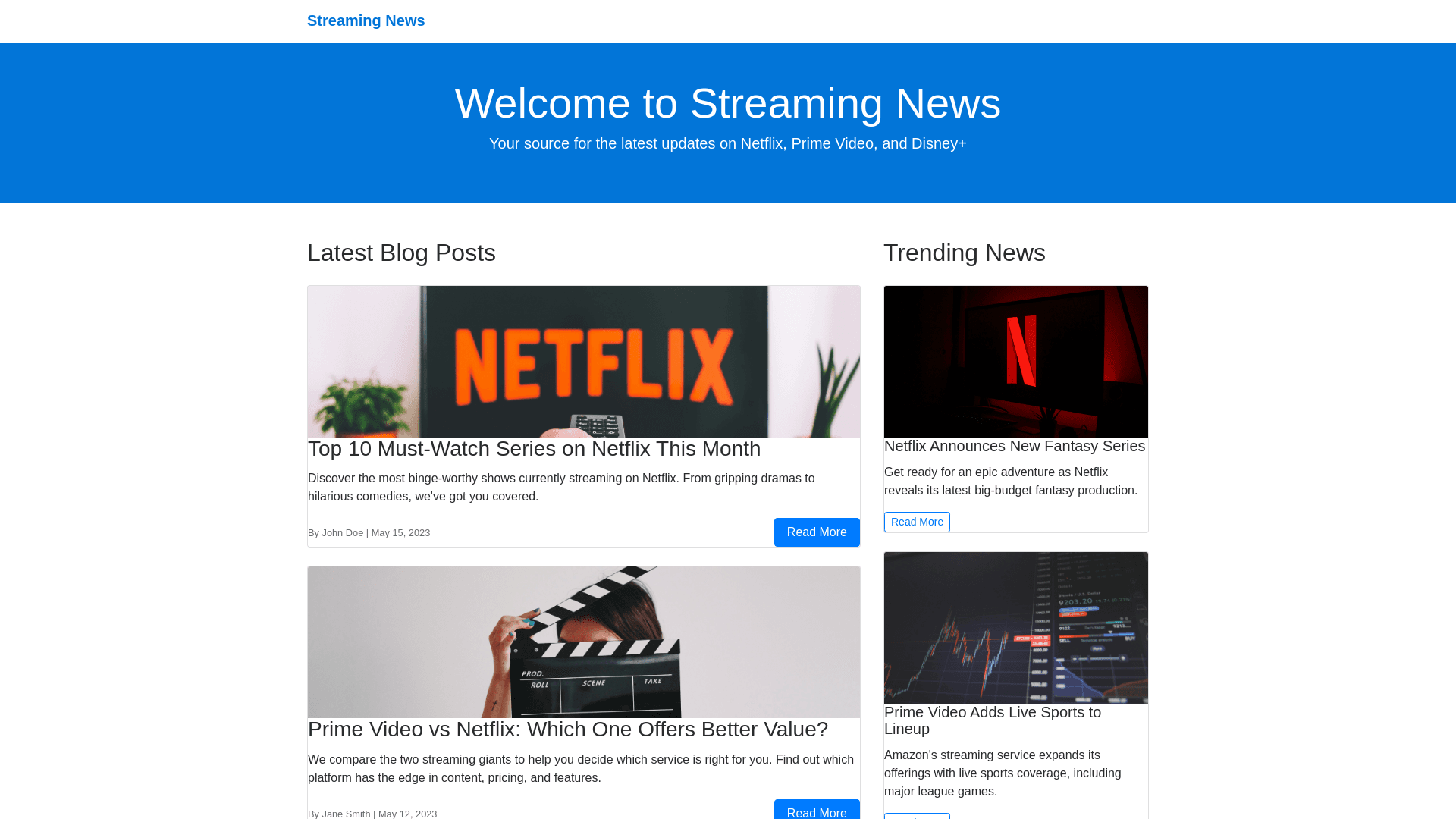
Task: Click the hero subtitle about Netflix, Disney+
Action: [x=727, y=144]
